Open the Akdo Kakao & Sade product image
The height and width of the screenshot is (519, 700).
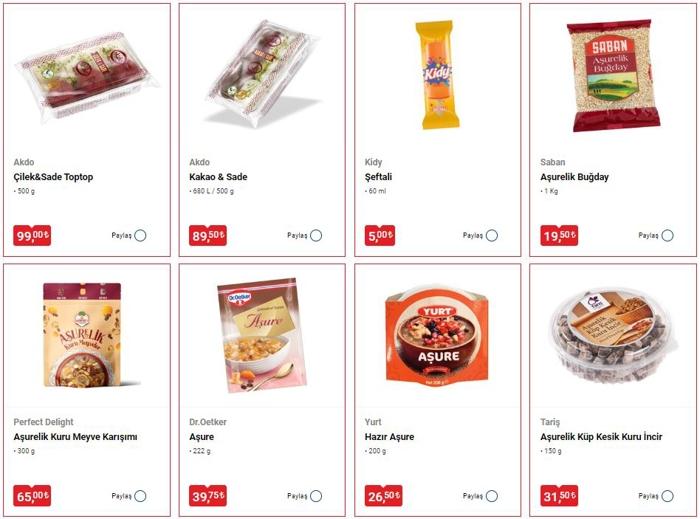pyautogui.click(x=262, y=74)
